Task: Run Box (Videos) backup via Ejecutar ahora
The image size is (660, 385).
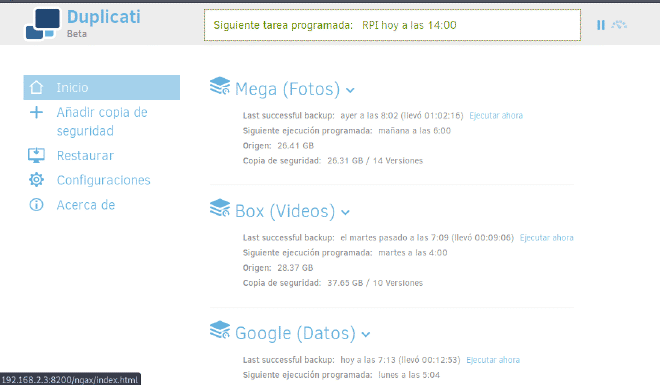Action: tap(546, 238)
